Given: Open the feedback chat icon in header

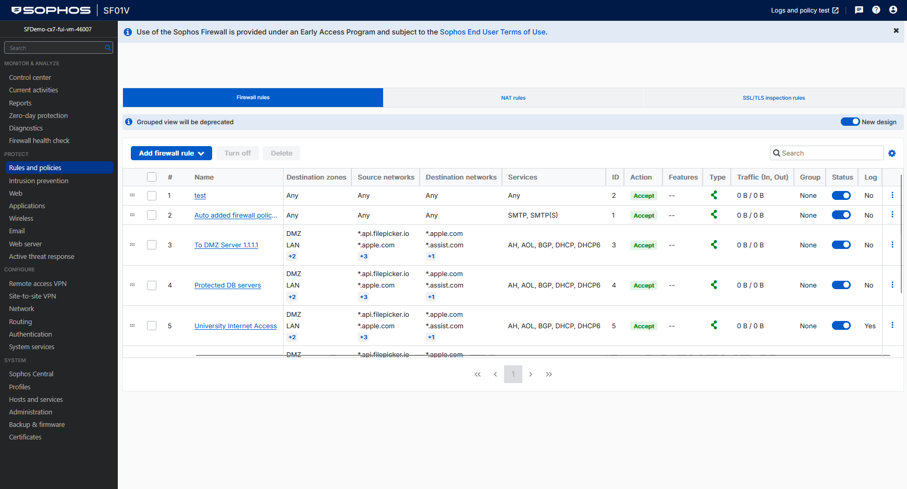Looking at the screenshot, I should click(859, 10).
